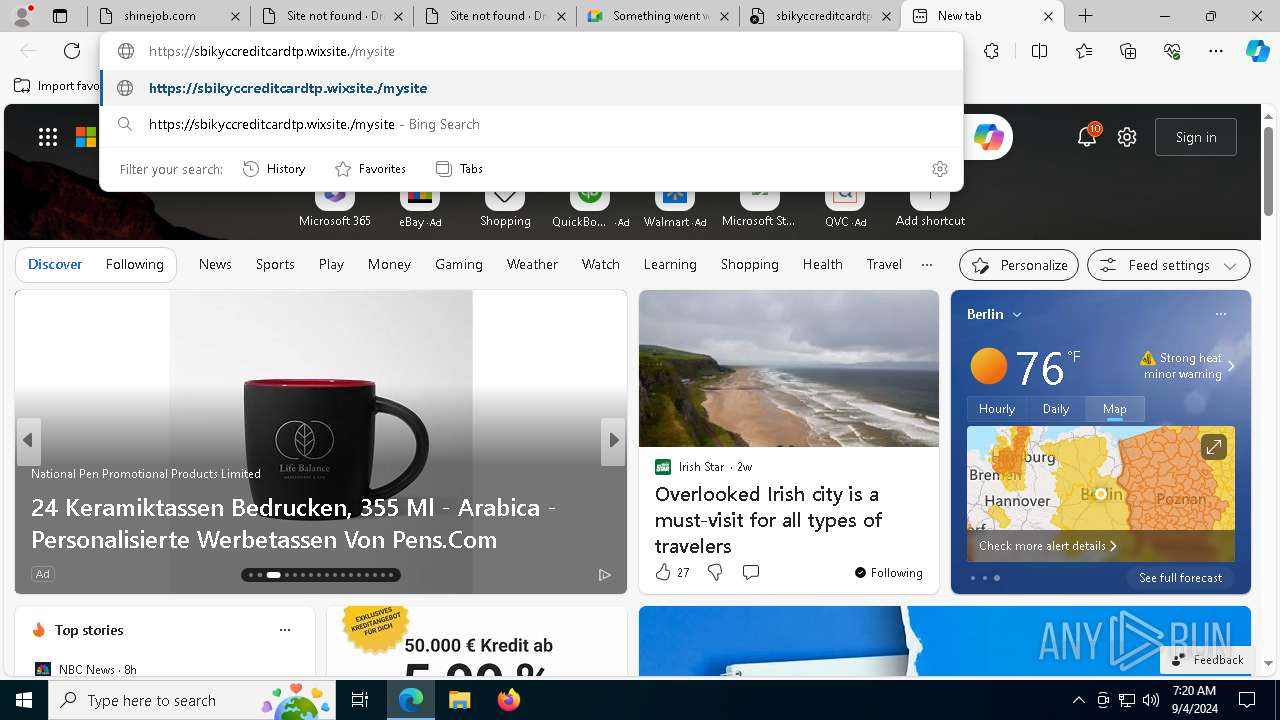1280x720 pixels.
Task: Open Browser essentials heart icon
Action: [x=1172, y=51]
